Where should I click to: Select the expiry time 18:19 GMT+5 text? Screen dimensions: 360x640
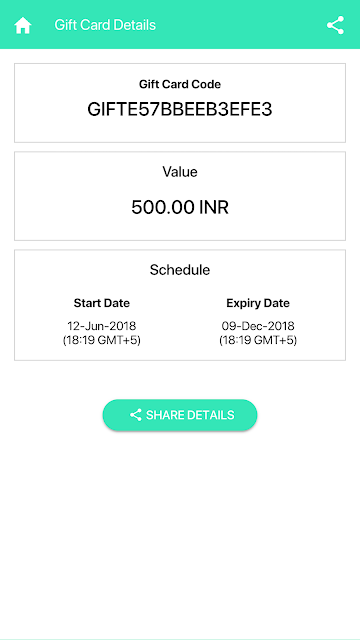pos(258,340)
